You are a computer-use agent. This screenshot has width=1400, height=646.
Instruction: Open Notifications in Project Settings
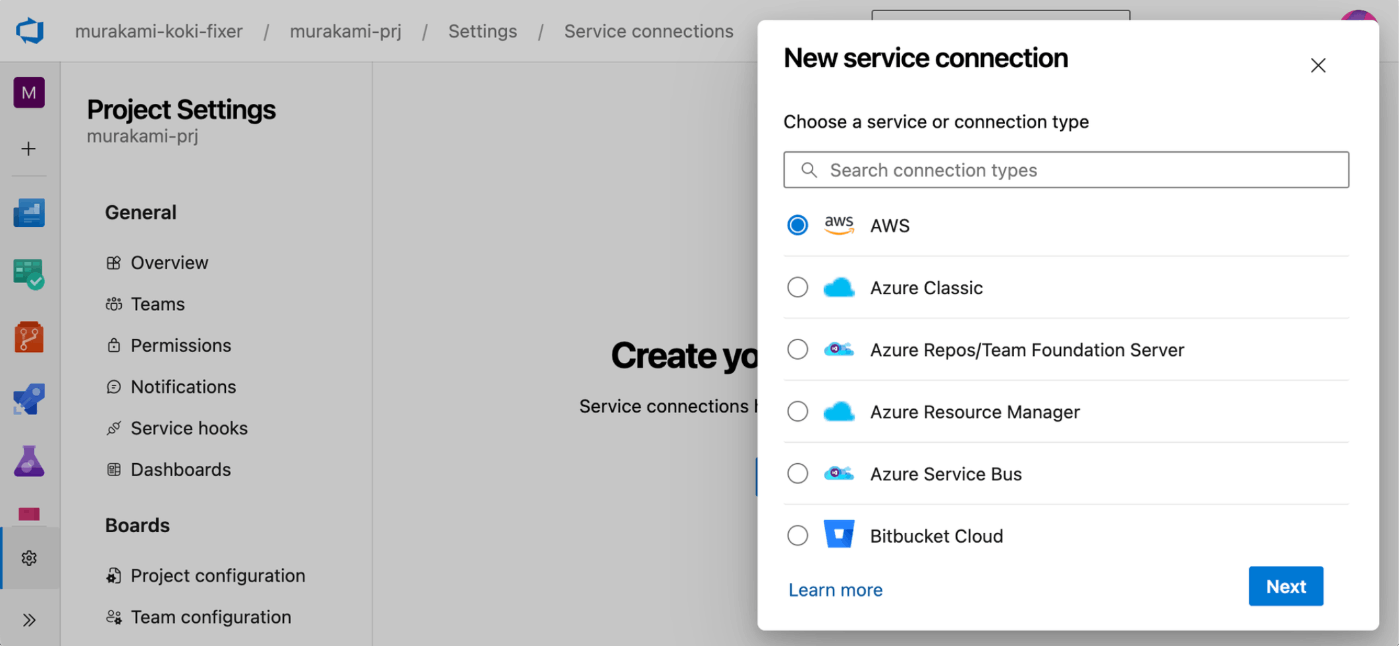[x=183, y=387]
